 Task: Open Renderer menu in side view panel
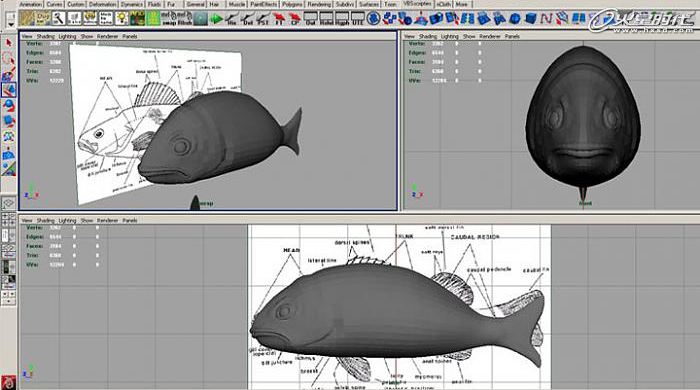(108, 220)
